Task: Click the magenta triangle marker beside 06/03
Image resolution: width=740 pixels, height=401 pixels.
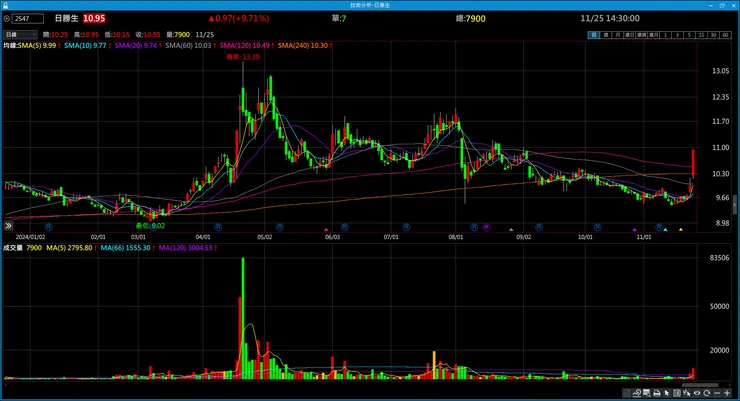Action: point(326,229)
